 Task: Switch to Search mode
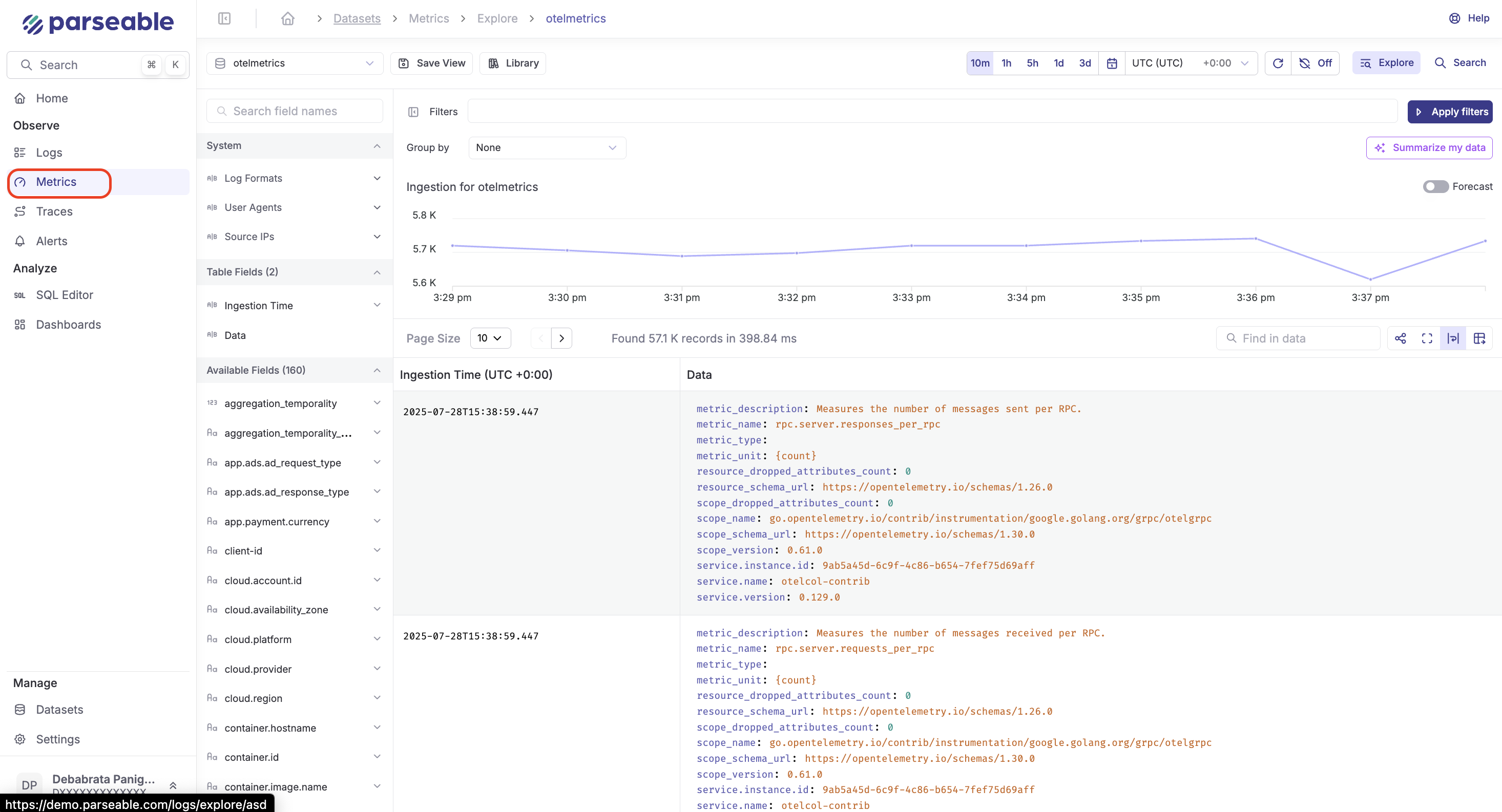point(1459,63)
